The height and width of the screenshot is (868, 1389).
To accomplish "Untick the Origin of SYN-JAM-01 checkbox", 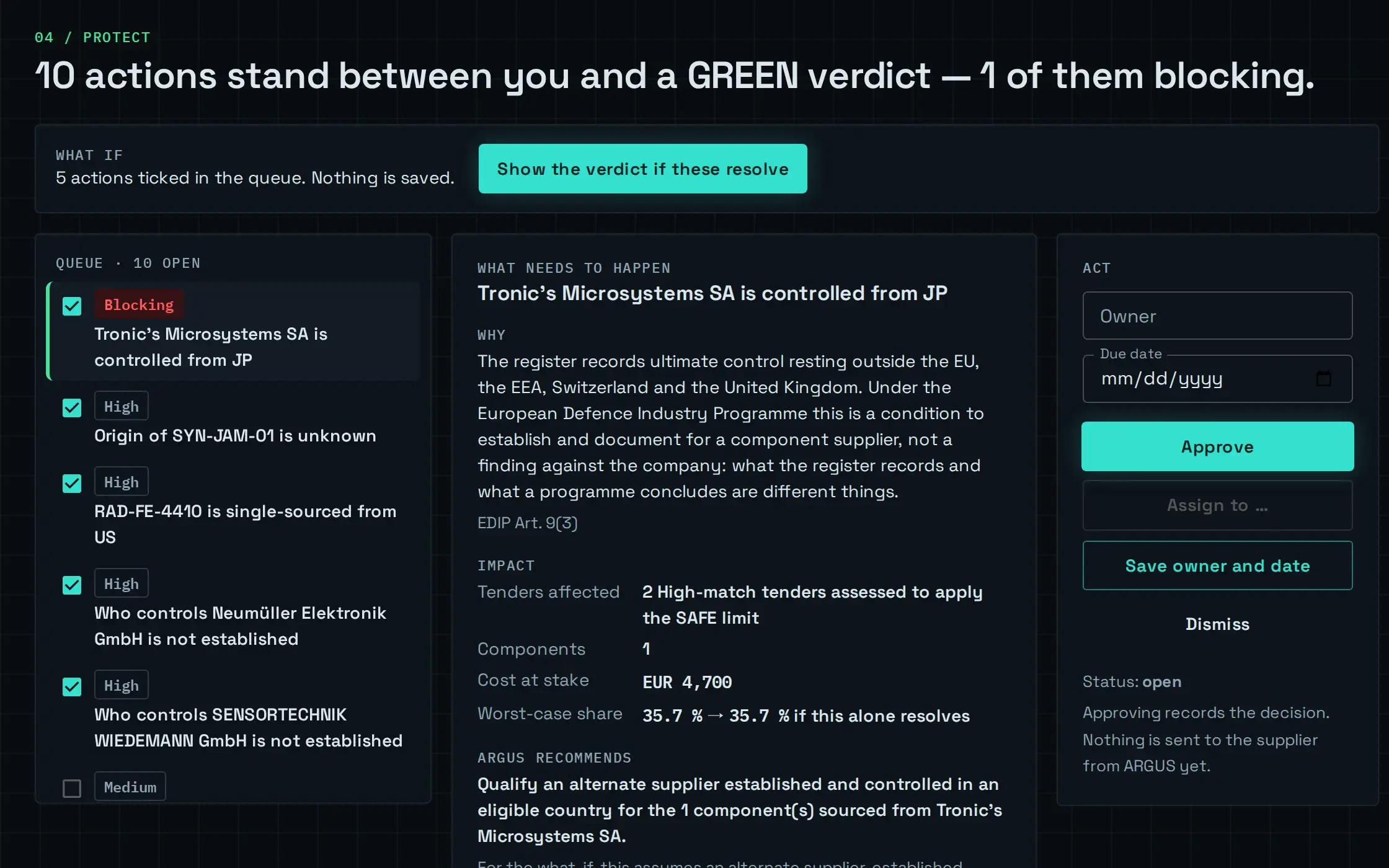I will pos(72,407).
